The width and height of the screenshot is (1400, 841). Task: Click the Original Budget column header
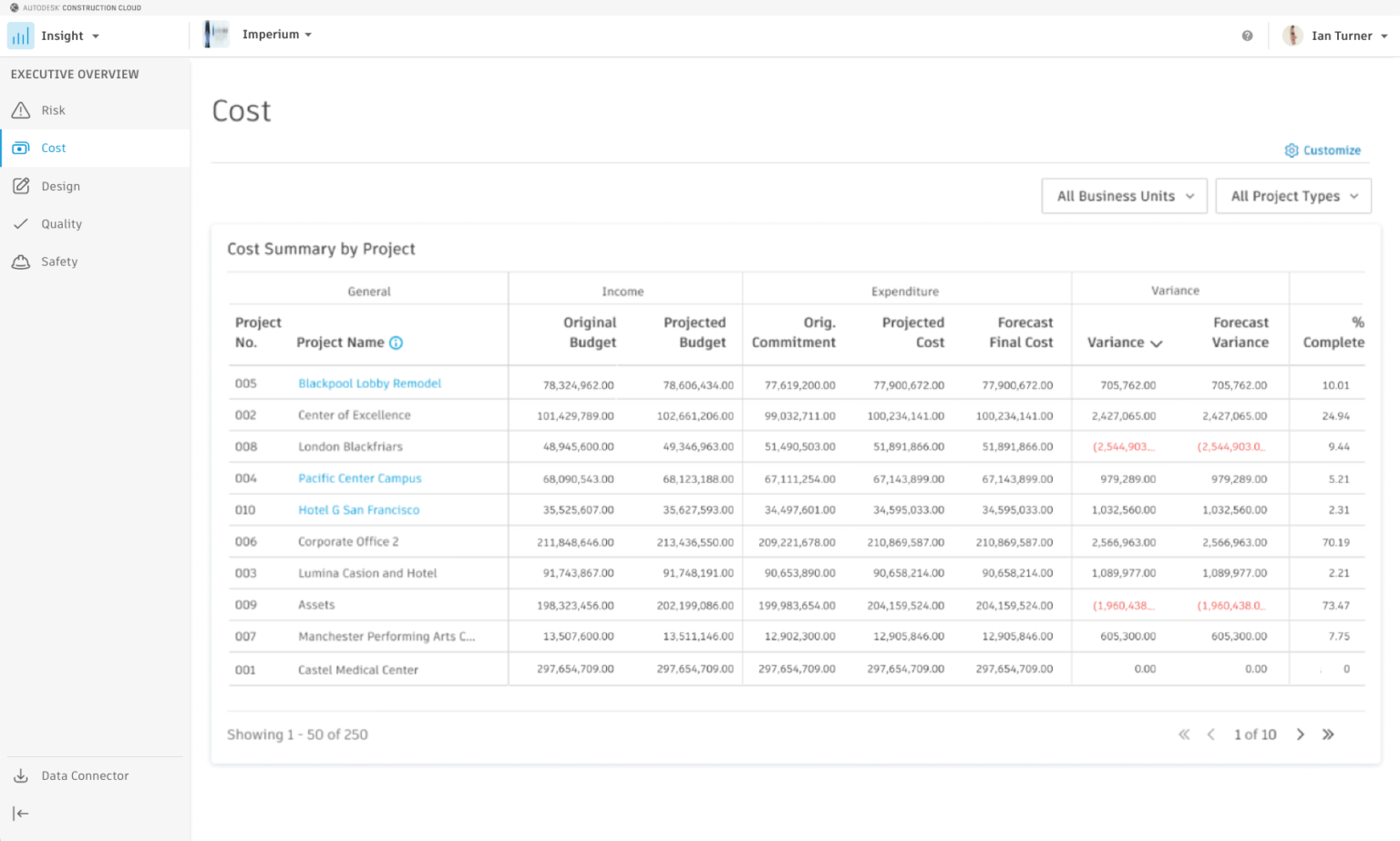[589, 333]
